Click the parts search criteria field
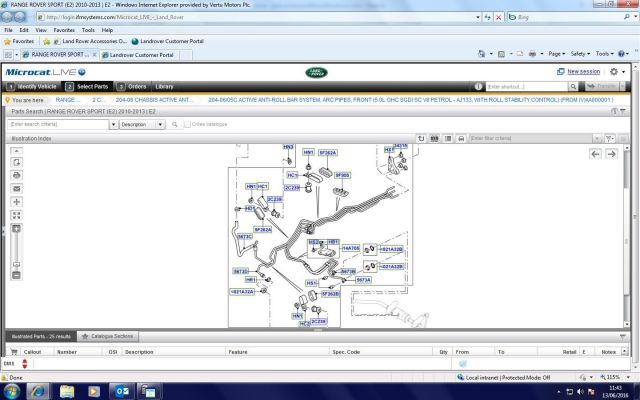The height and width of the screenshot is (400, 640). point(58,124)
